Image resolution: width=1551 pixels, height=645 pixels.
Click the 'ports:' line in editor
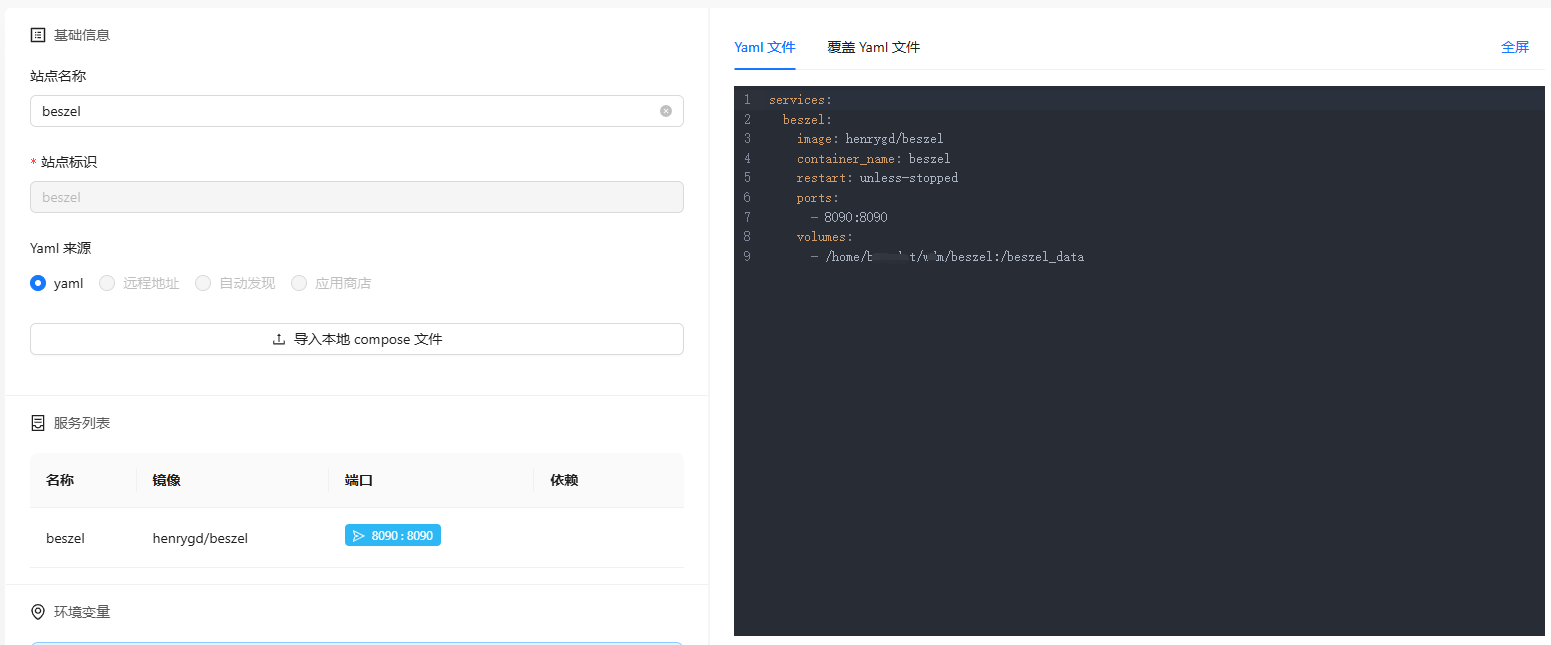pos(818,198)
